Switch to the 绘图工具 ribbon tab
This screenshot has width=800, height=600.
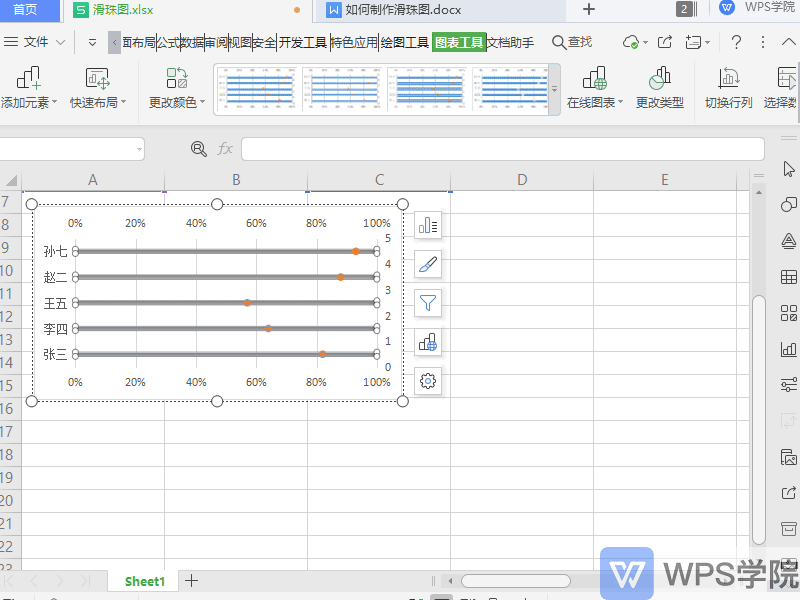[405, 42]
